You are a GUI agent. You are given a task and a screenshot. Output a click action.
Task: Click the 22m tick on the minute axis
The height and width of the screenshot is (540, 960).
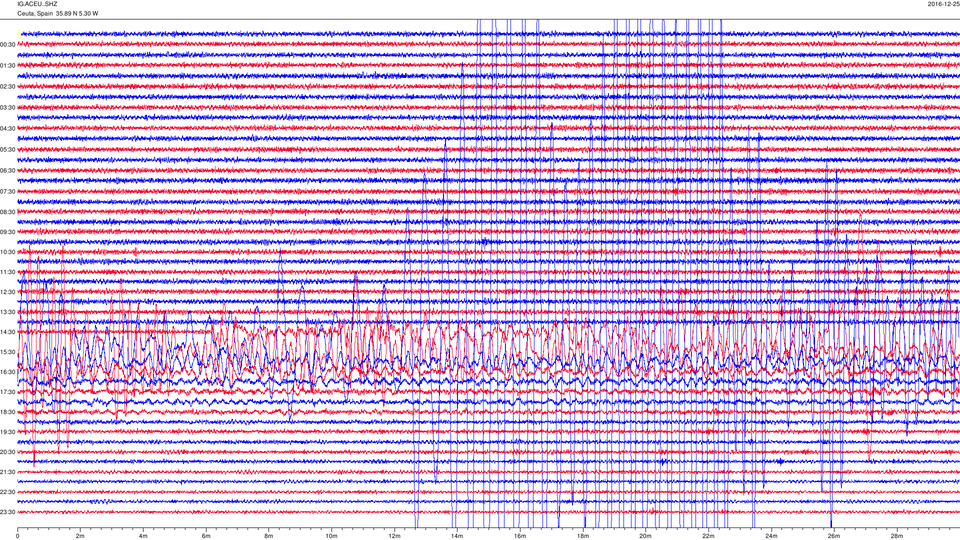coord(708,536)
